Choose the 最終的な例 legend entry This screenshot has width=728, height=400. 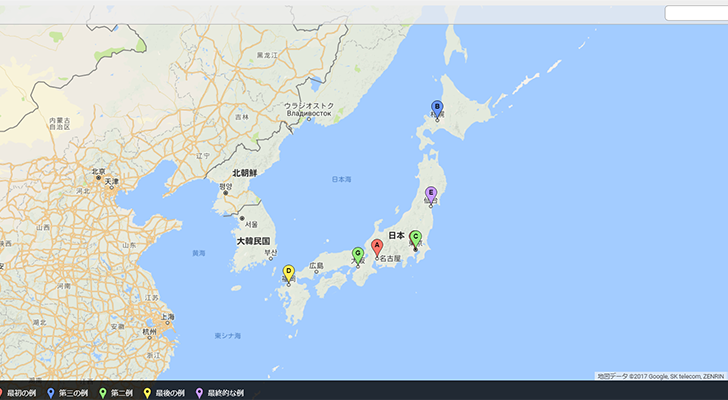tap(225, 393)
